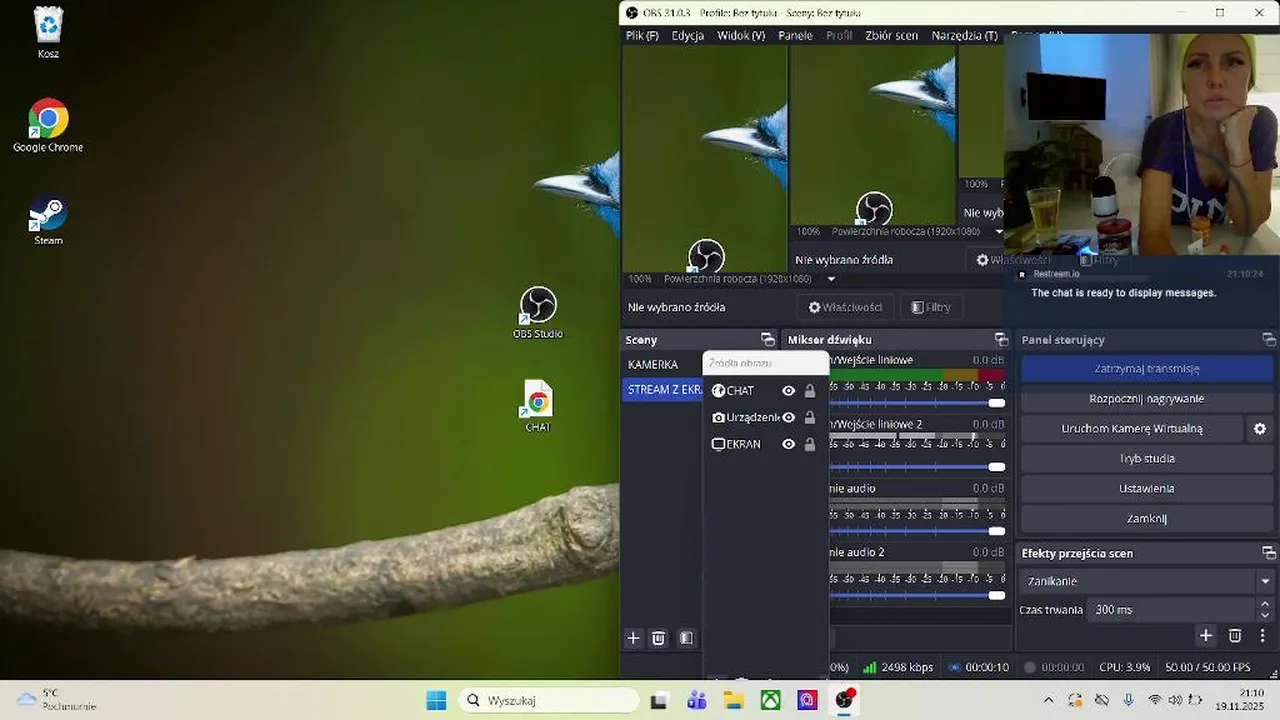
Task: Toggle visibility of the CHAT source
Action: click(x=788, y=391)
